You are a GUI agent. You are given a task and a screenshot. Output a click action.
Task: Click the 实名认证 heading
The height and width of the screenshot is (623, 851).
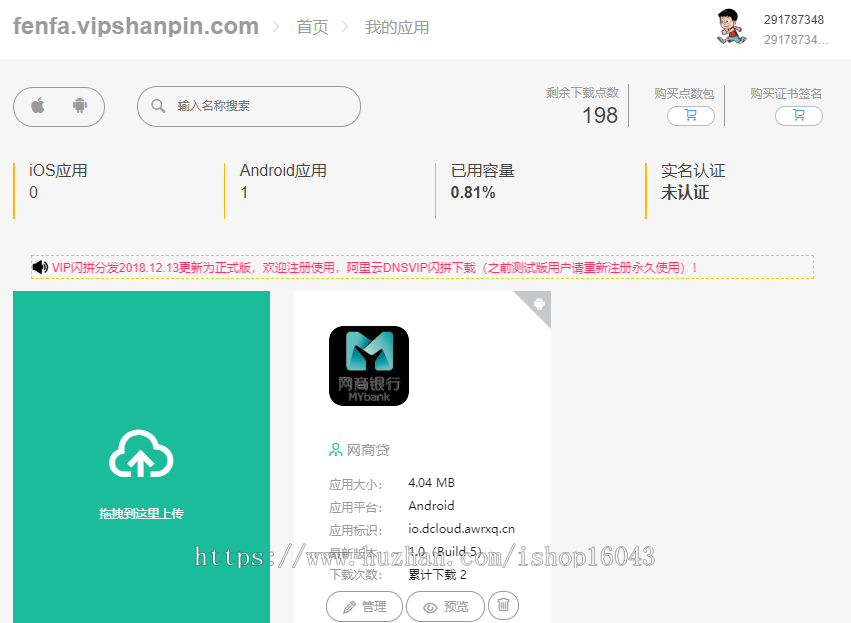pyautogui.click(x=693, y=171)
